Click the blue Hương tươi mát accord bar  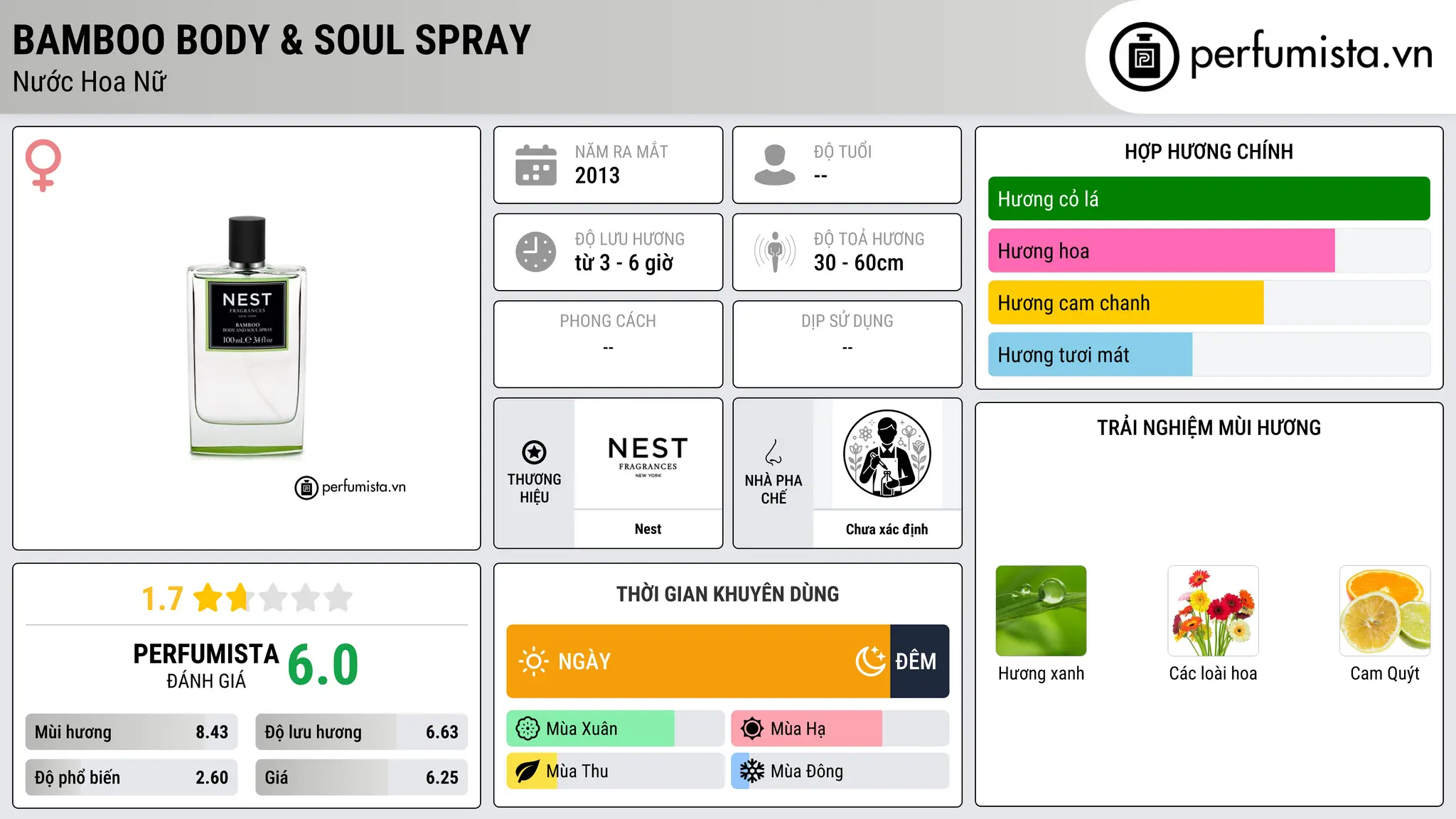(x=1090, y=355)
